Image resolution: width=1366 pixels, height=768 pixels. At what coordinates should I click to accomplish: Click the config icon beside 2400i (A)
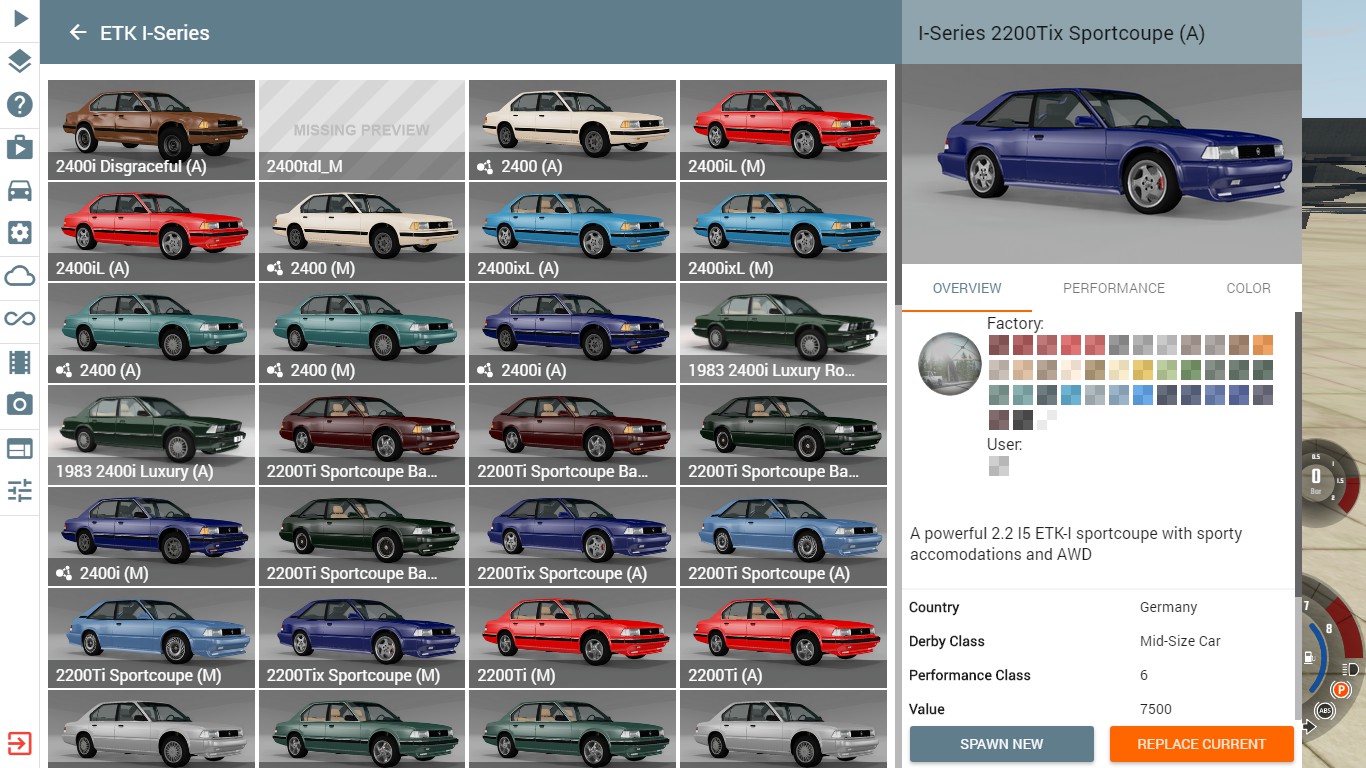click(485, 370)
